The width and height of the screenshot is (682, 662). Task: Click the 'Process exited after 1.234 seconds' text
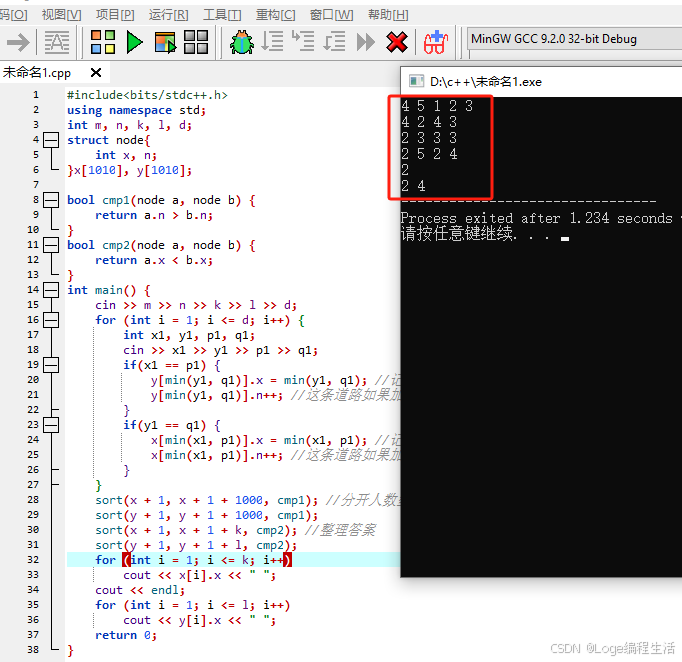coord(537,218)
